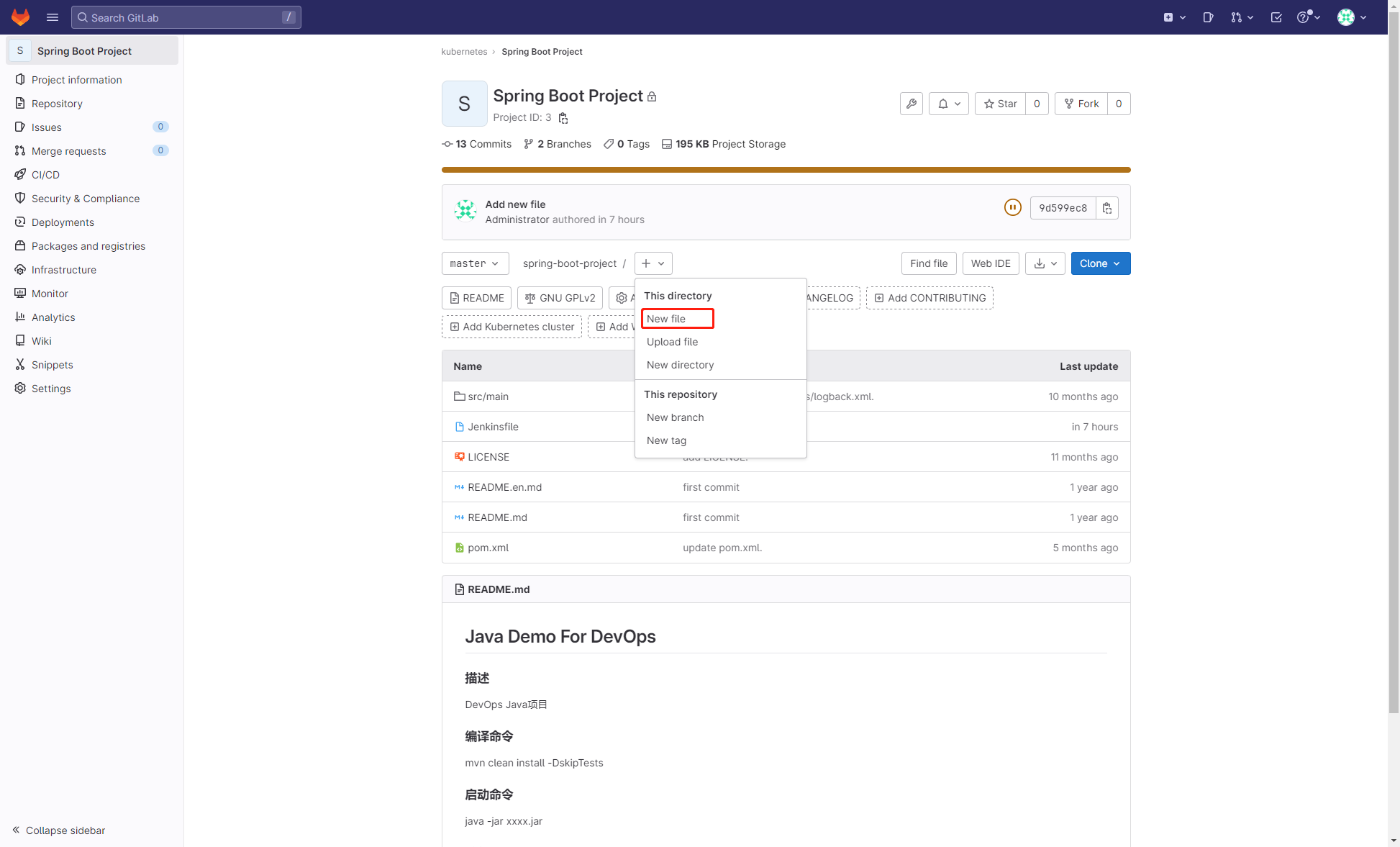This screenshot has width=1400, height=847.
Task: Click the Snippets scissors icon
Action: click(20, 365)
